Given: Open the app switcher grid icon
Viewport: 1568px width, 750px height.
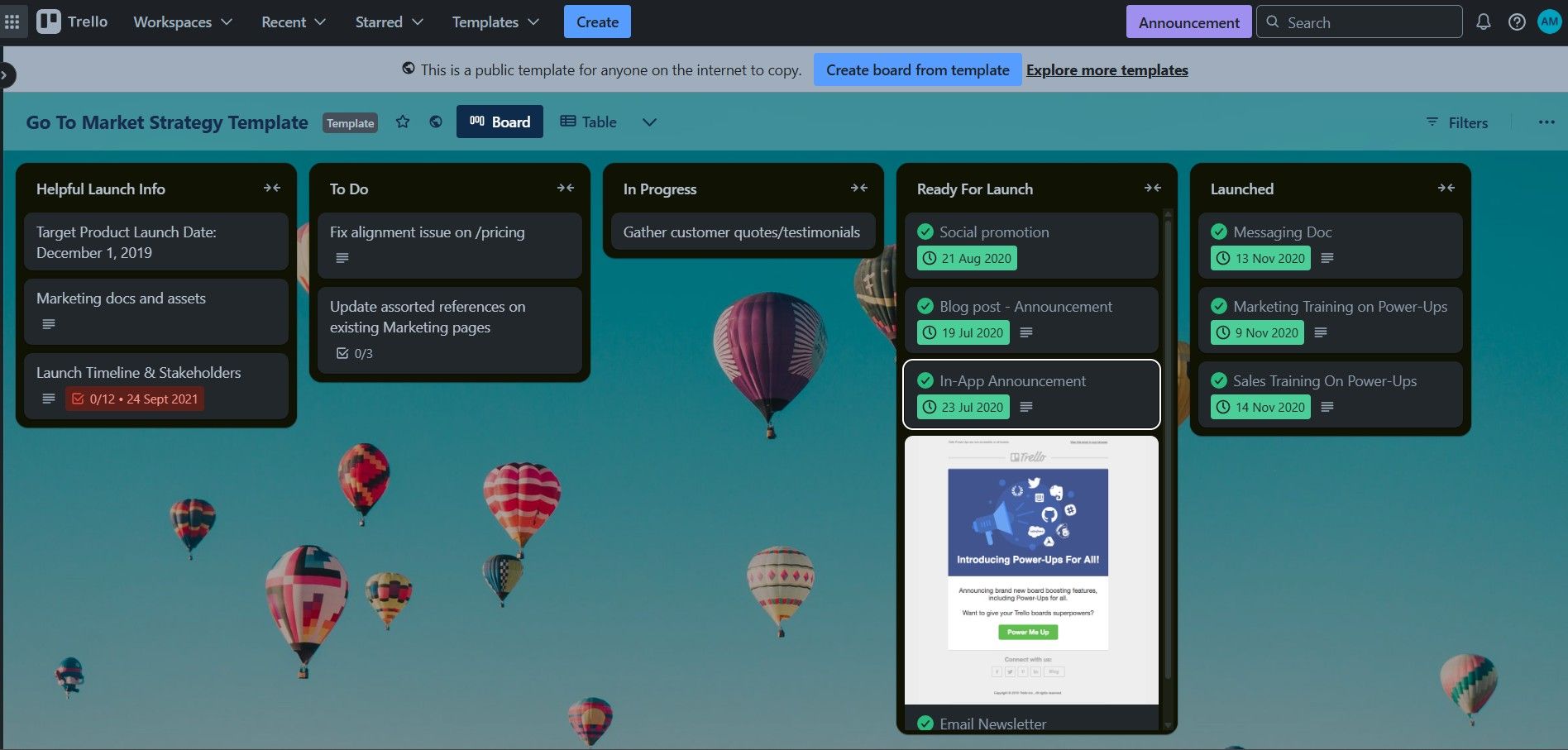Looking at the screenshot, I should click(12, 22).
